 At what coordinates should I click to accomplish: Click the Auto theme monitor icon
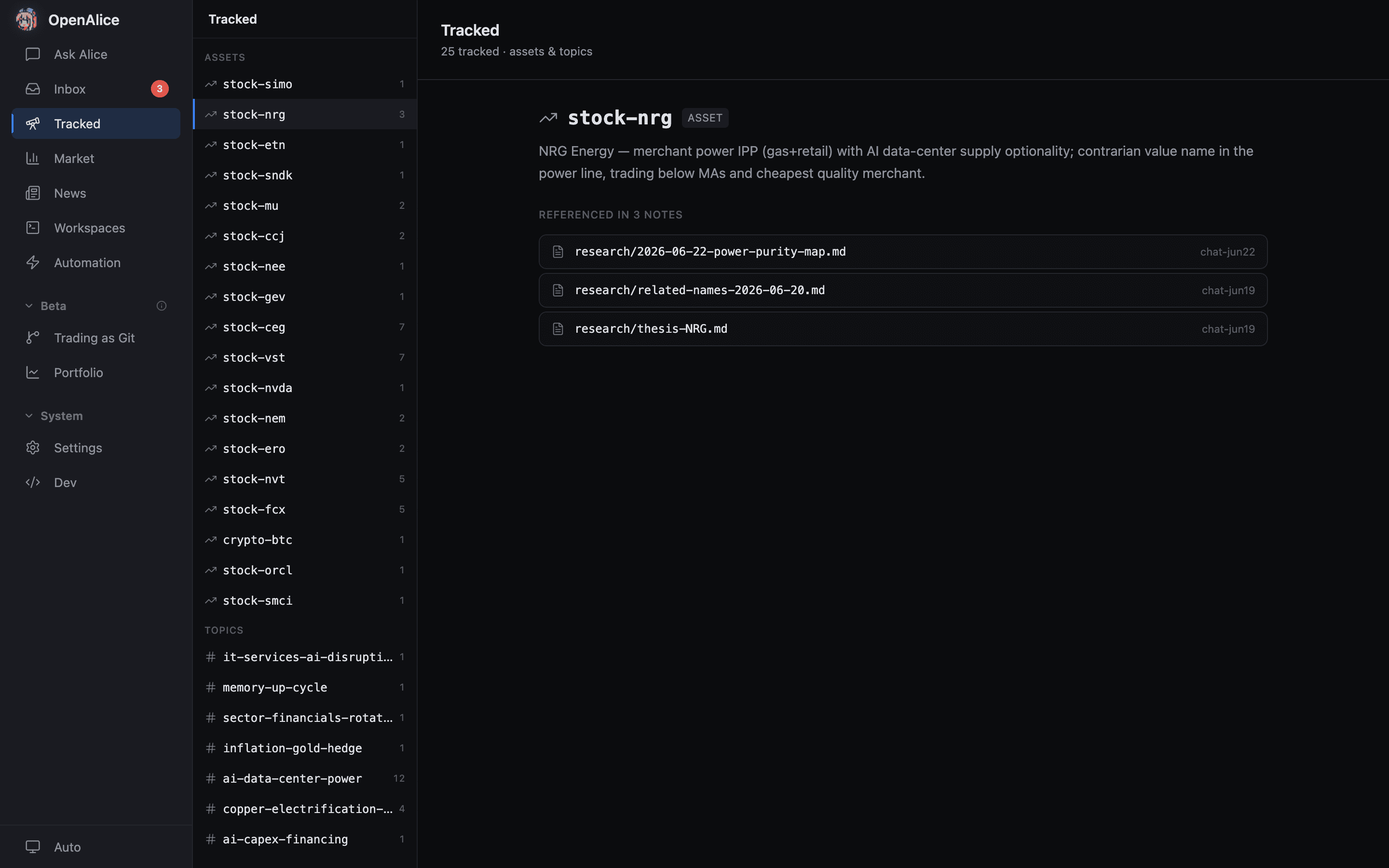pyautogui.click(x=33, y=847)
